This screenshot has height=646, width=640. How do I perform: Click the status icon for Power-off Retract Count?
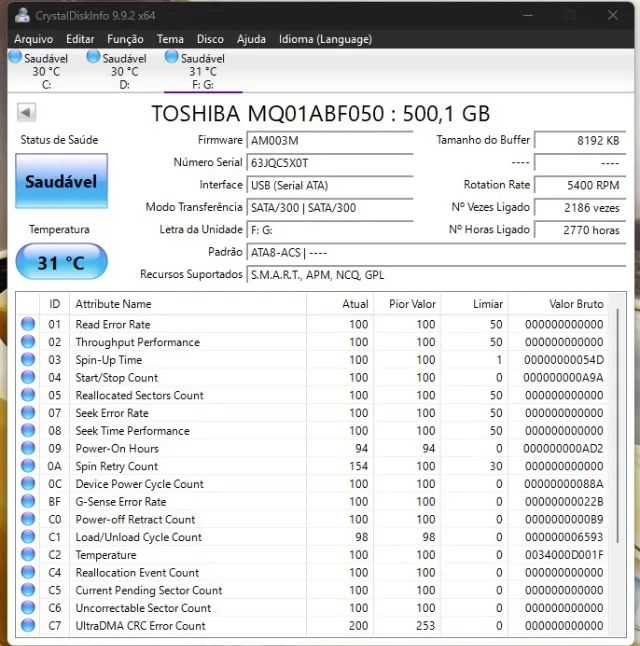28,519
